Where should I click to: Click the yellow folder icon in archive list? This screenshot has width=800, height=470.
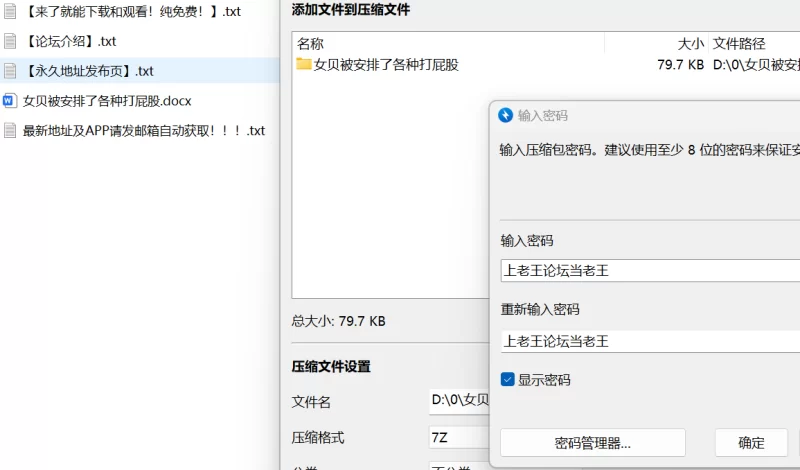304,64
